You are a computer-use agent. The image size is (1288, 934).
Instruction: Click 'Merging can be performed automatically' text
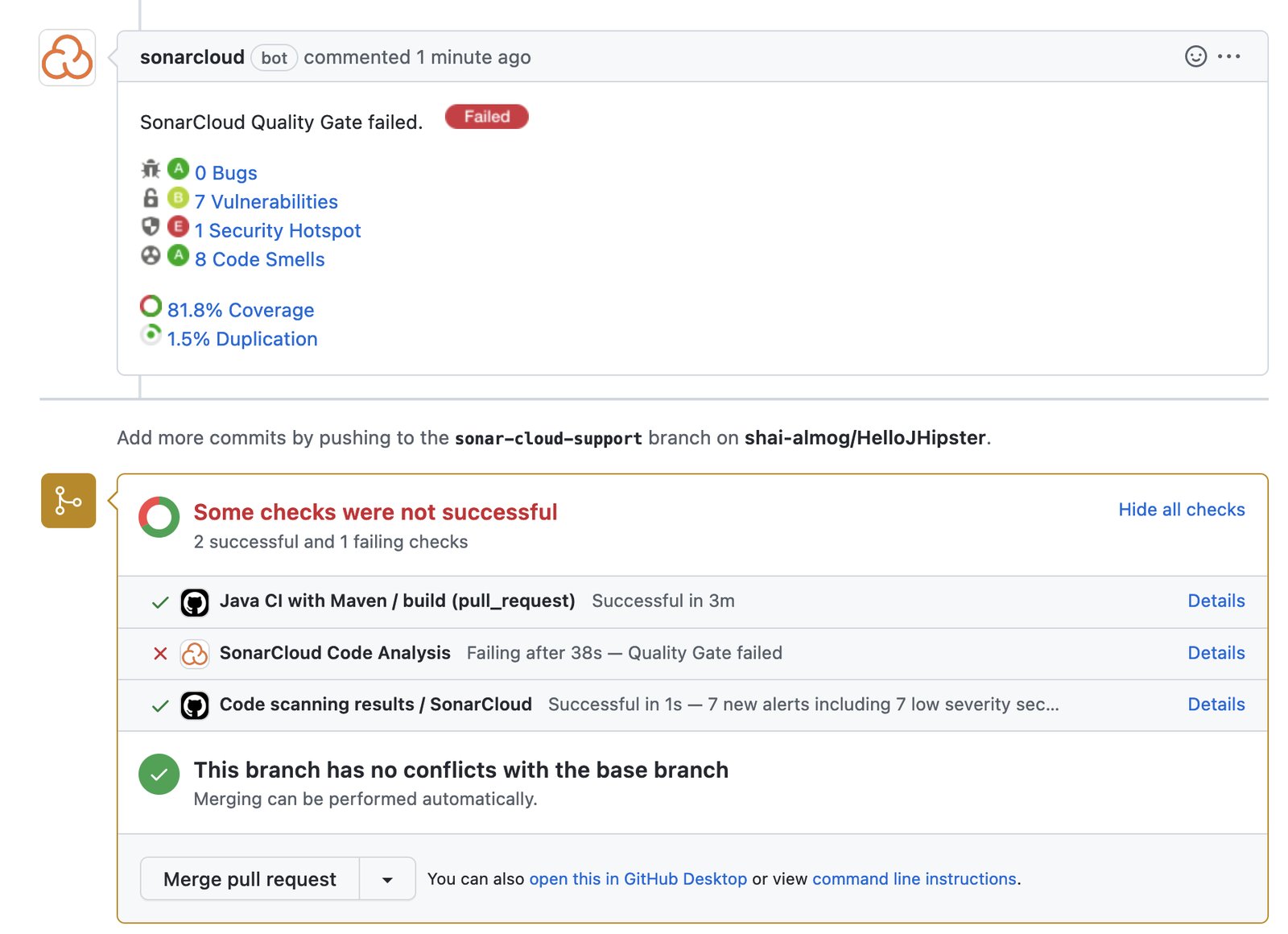click(x=365, y=800)
